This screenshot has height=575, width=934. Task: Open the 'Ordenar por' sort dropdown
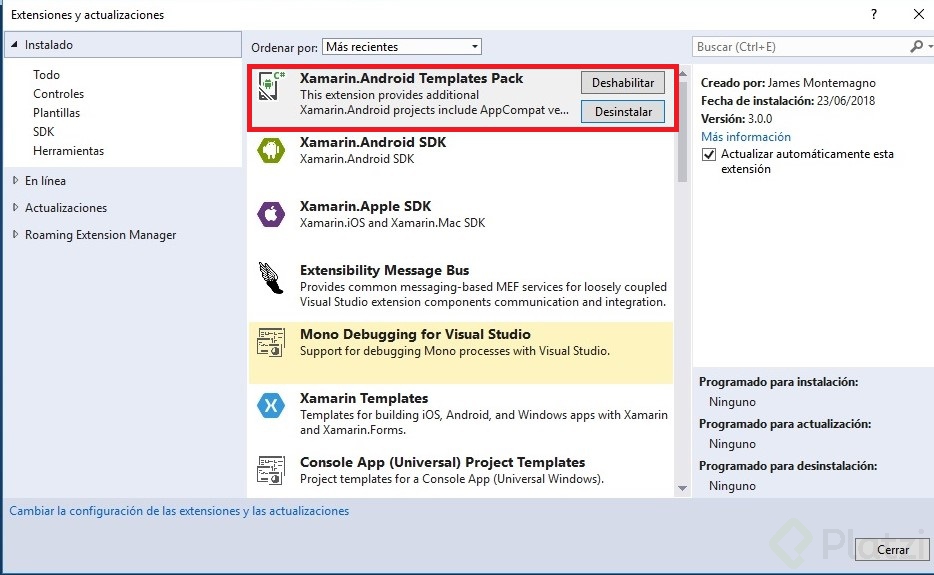pos(401,47)
